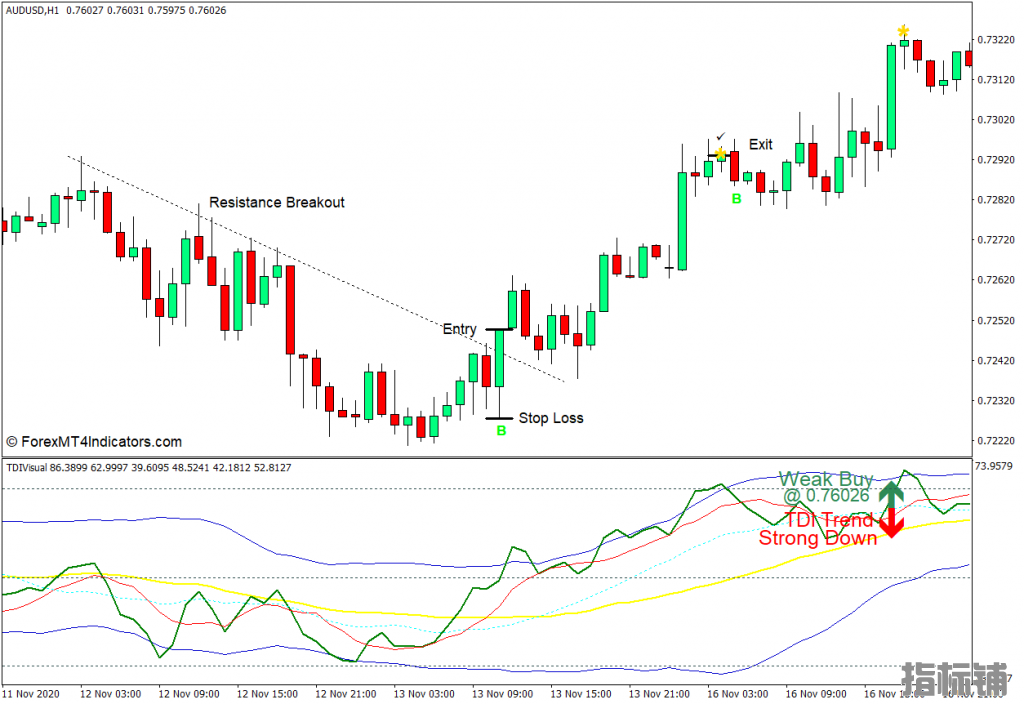
Task: Click the 16 Nov 09:00 time label
Action: (x=816, y=694)
